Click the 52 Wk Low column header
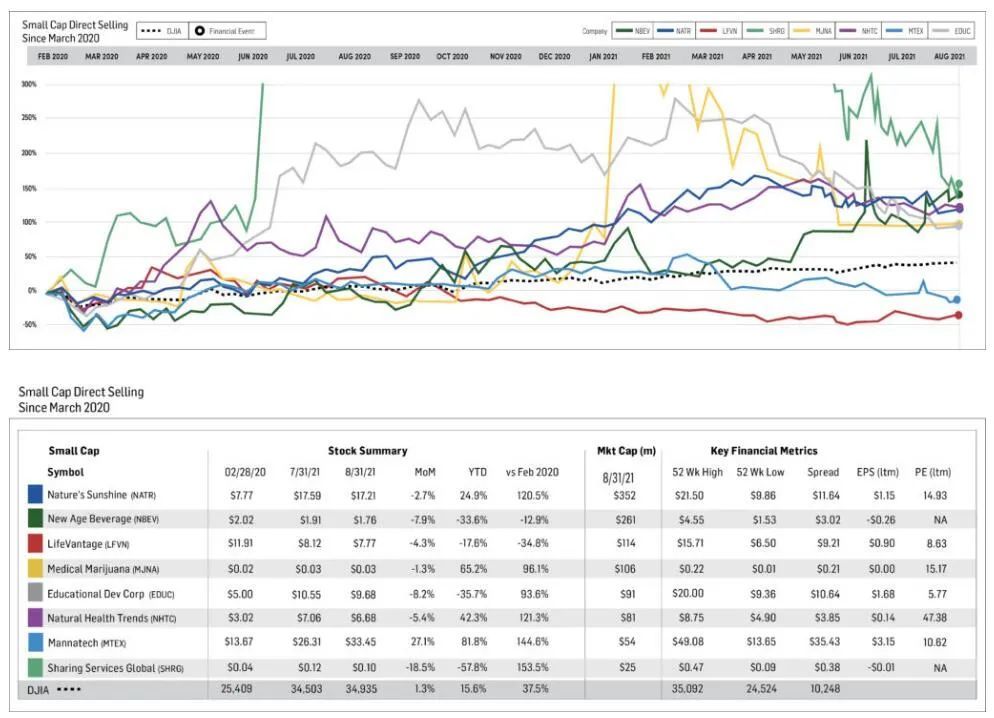This screenshot has width=994, height=718. point(761,472)
